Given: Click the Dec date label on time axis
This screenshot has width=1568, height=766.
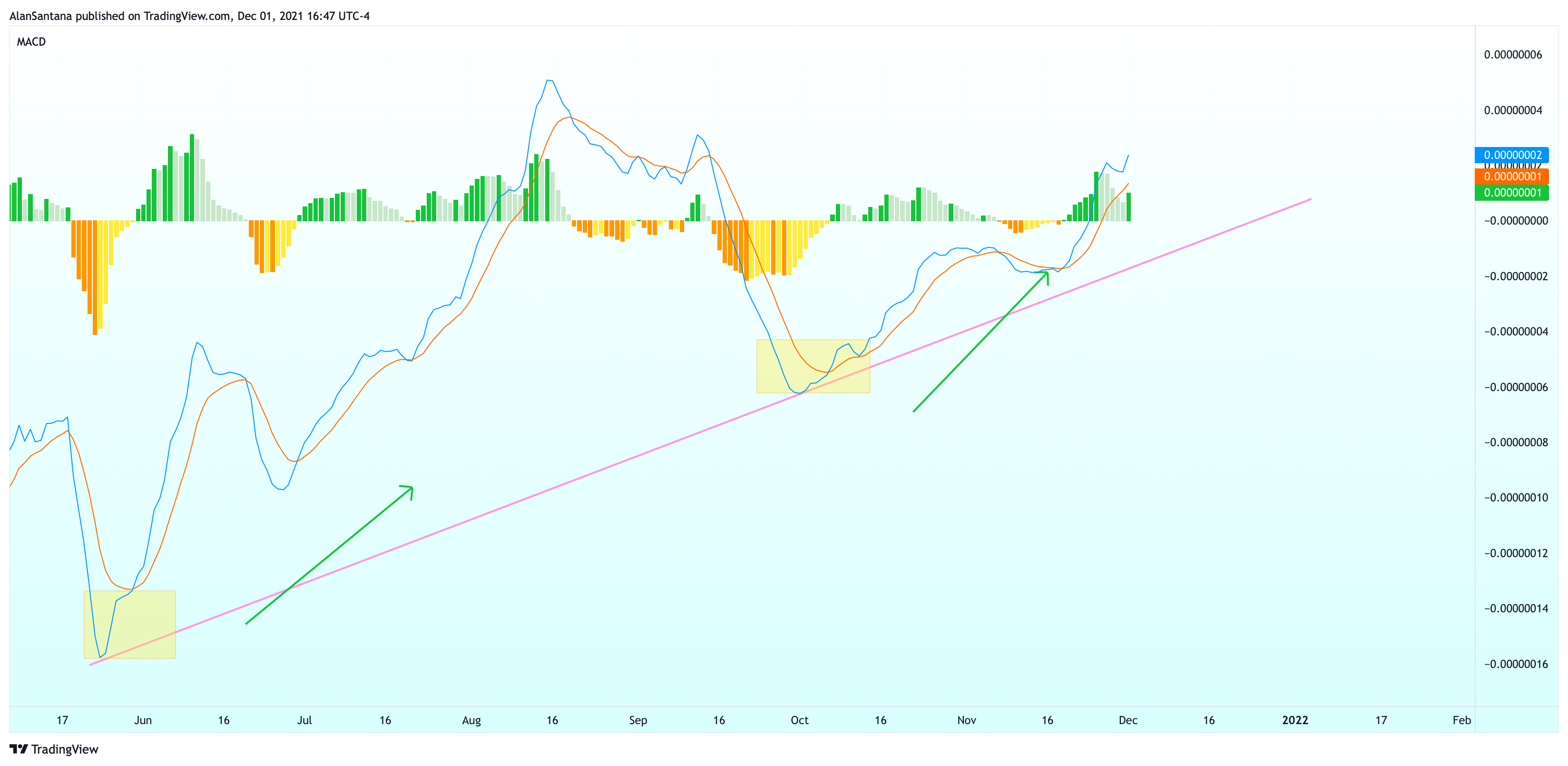Looking at the screenshot, I should coord(1128,720).
